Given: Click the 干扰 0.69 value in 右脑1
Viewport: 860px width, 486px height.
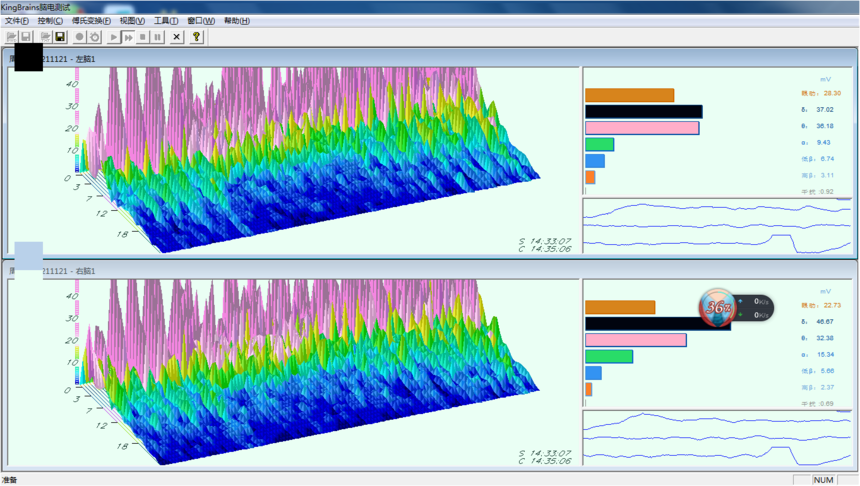Looking at the screenshot, I should (x=817, y=404).
